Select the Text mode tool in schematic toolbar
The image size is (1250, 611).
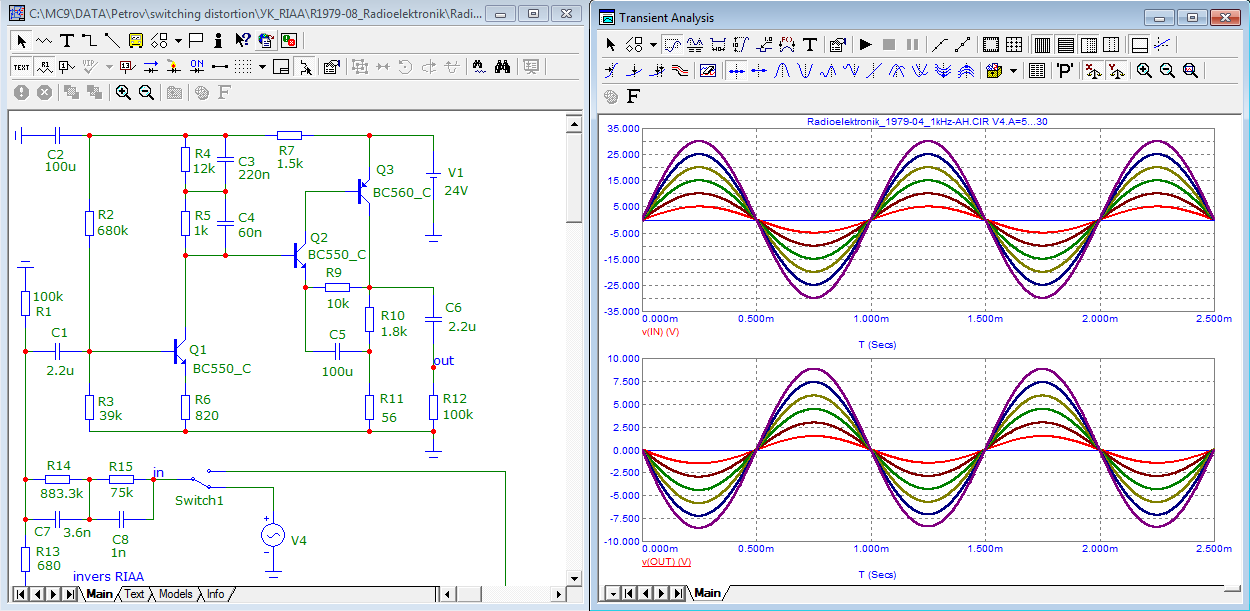[x=67, y=41]
